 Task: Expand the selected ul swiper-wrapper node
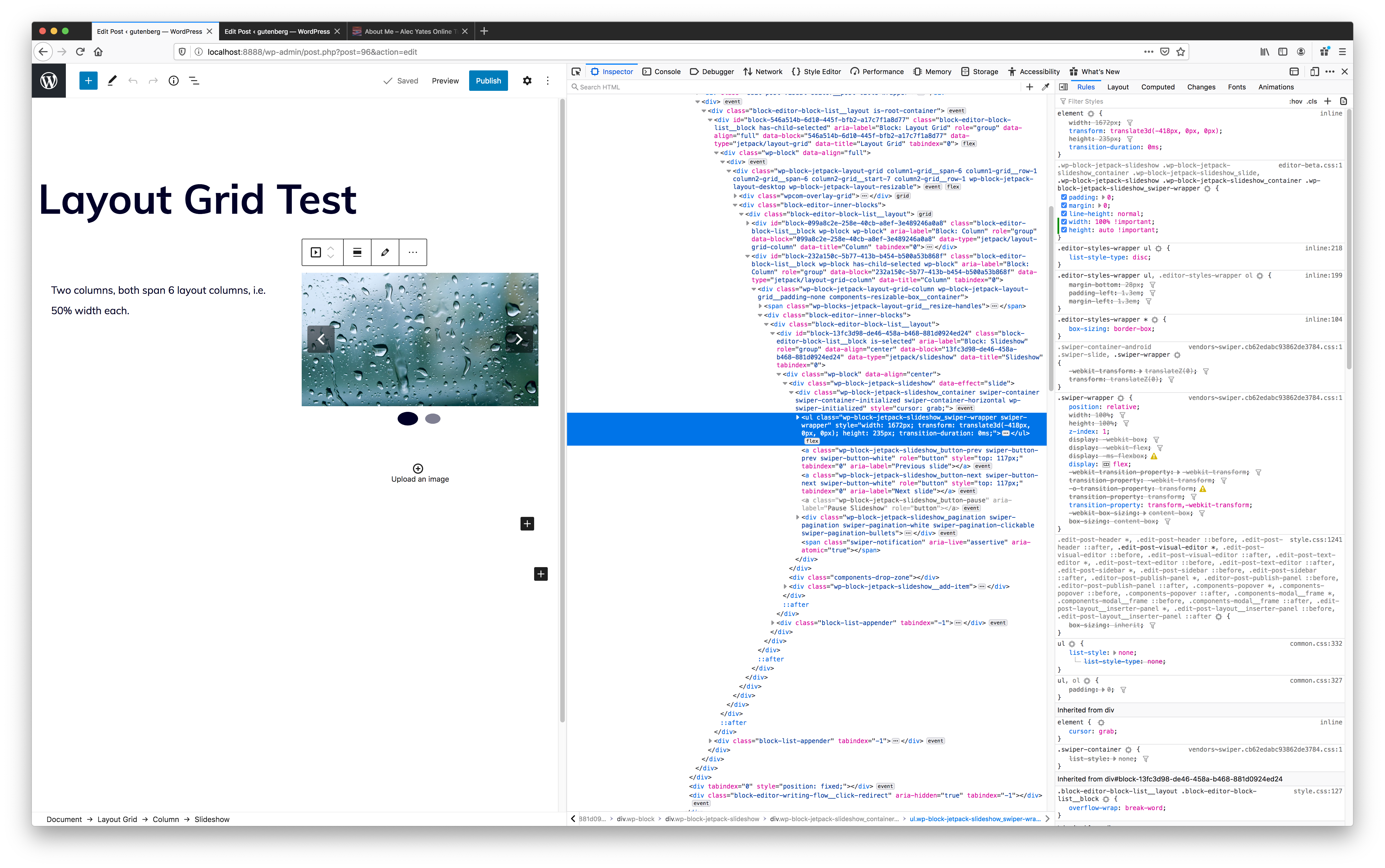coord(797,417)
